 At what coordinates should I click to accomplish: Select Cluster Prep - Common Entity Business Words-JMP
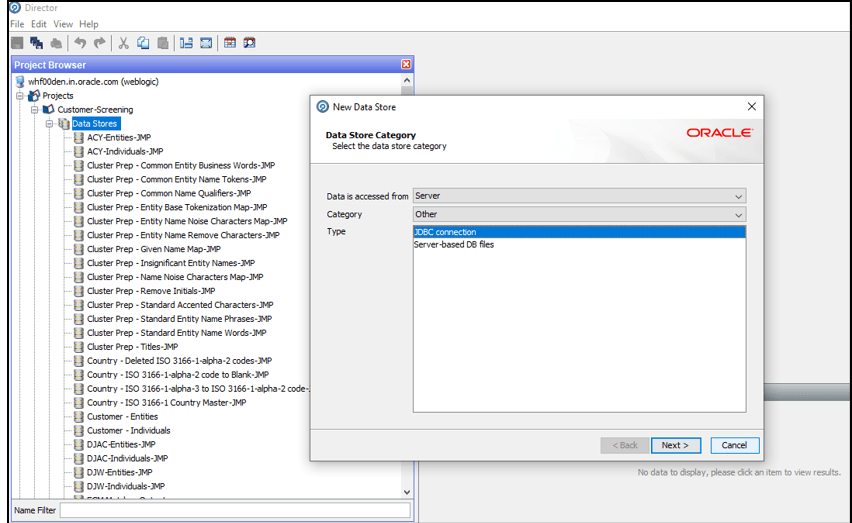(181, 166)
